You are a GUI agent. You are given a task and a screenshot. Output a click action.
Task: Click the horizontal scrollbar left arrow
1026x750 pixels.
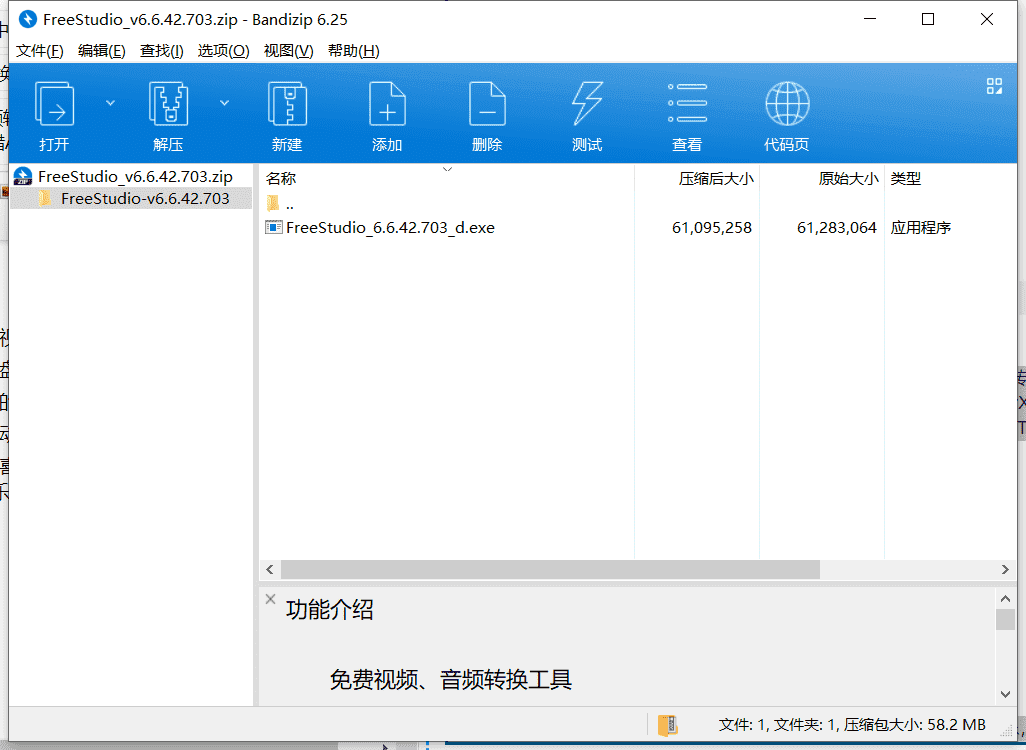tap(270, 569)
